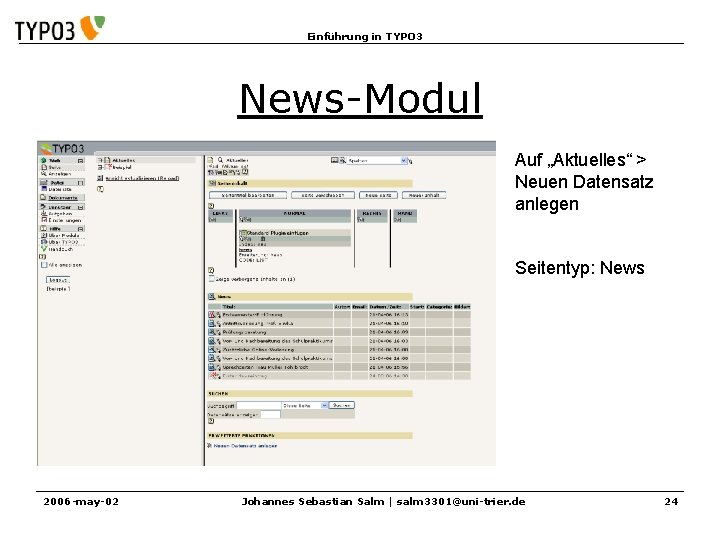
Task: Click the Standard Plugin content element icon
Action: tap(243, 233)
